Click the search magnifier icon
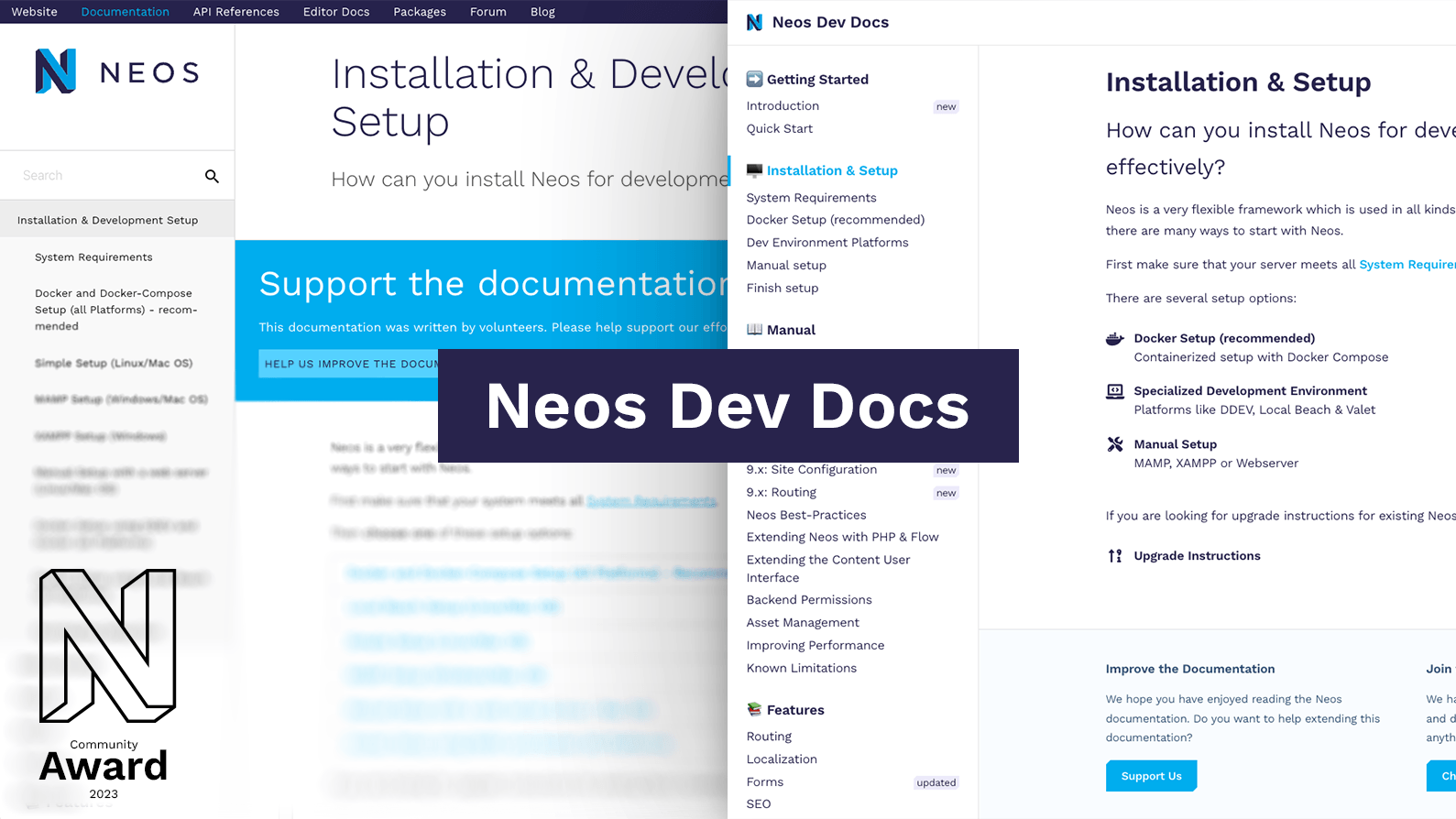 click(x=212, y=176)
